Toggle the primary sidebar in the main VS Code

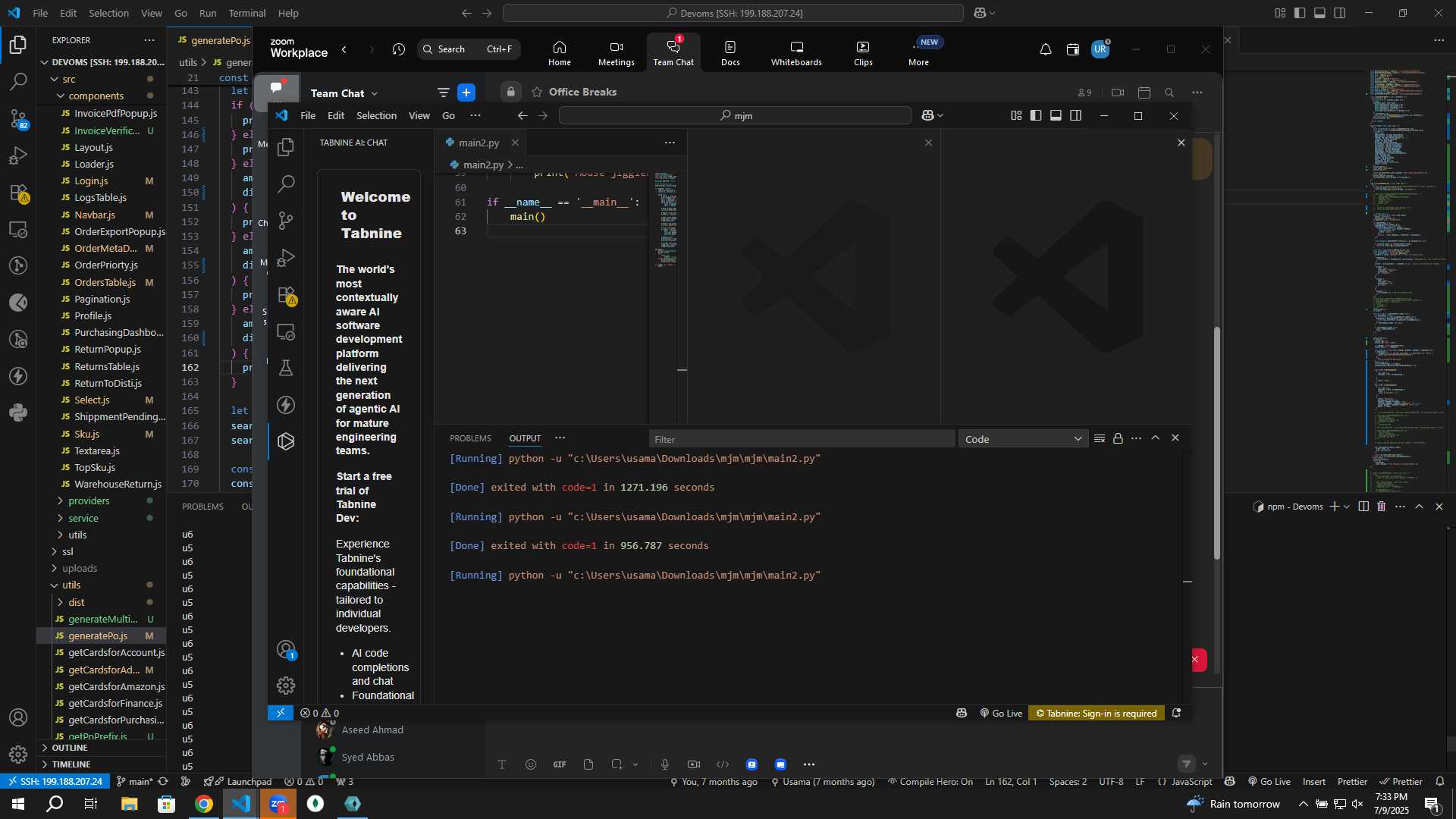pyautogui.click(x=1300, y=13)
